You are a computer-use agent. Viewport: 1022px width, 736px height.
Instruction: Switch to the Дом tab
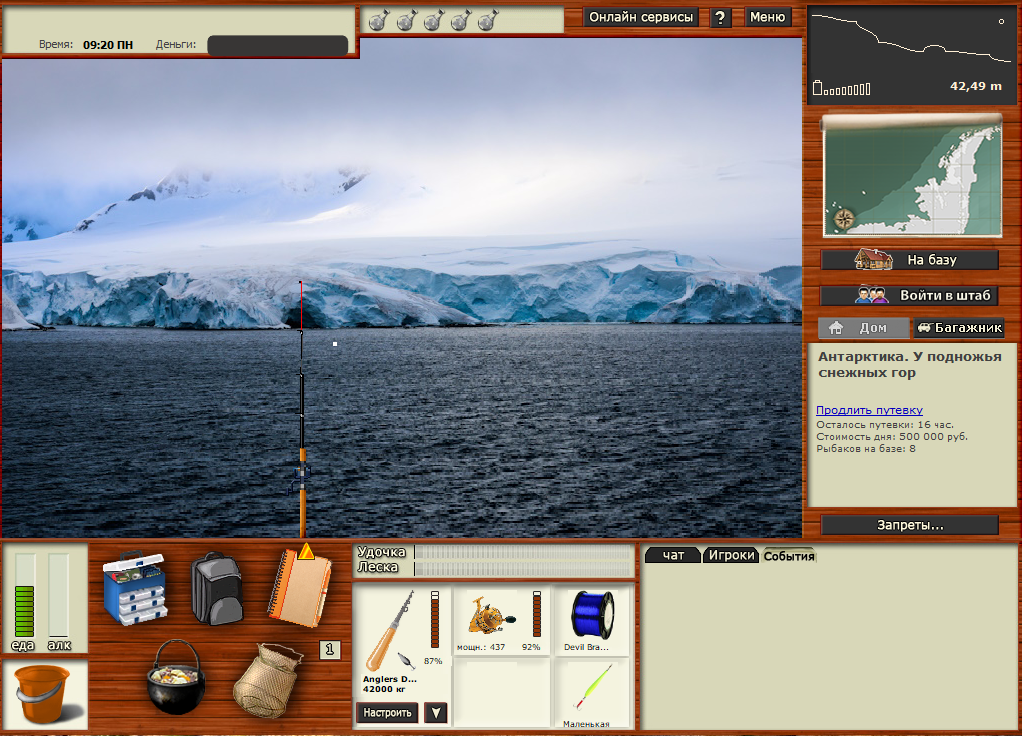click(863, 328)
